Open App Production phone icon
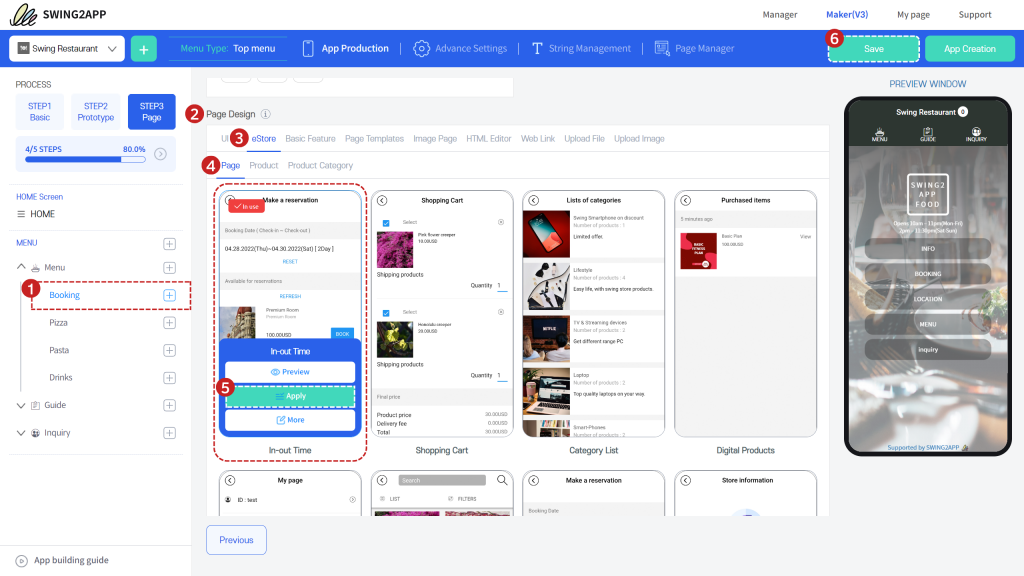This screenshot has height=576, width=1024. click(308, 48)
